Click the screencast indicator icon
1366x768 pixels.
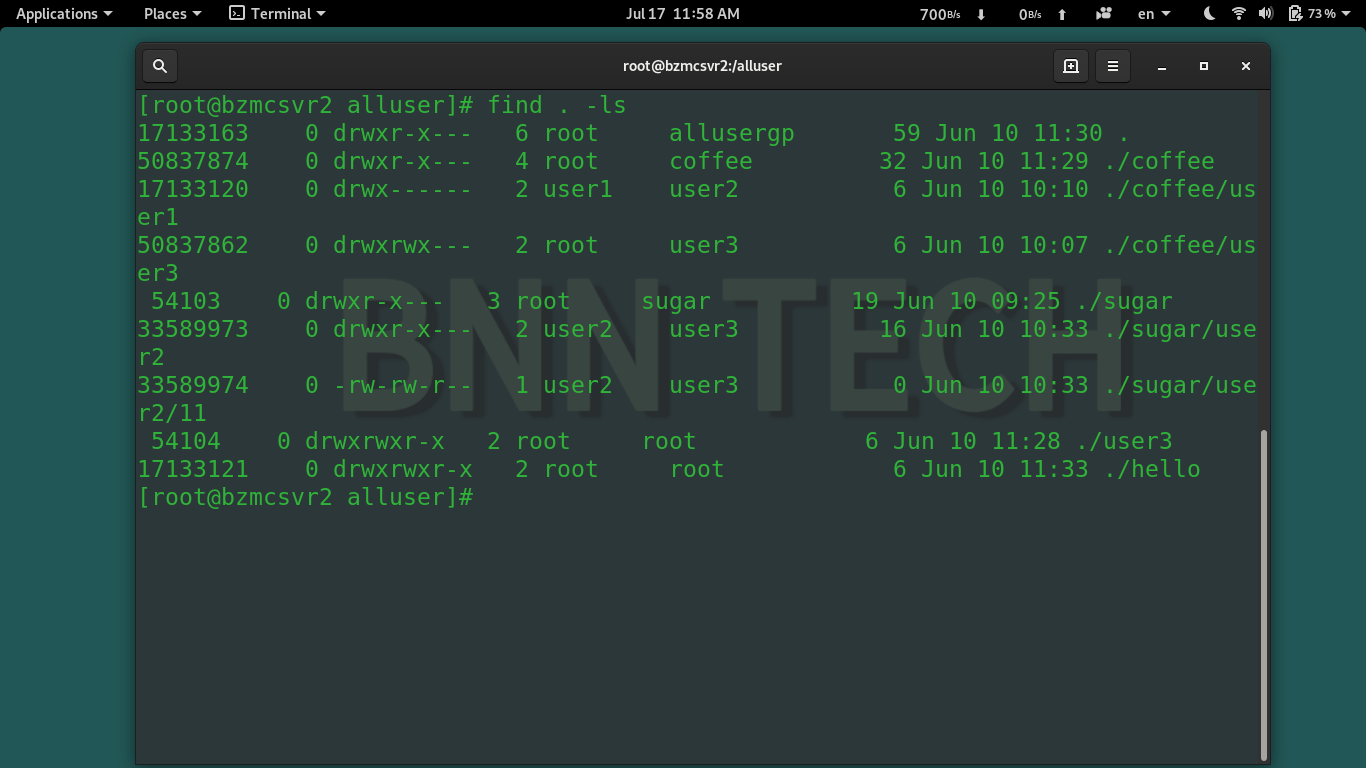pyautogui.click(x=1103, y=13)
